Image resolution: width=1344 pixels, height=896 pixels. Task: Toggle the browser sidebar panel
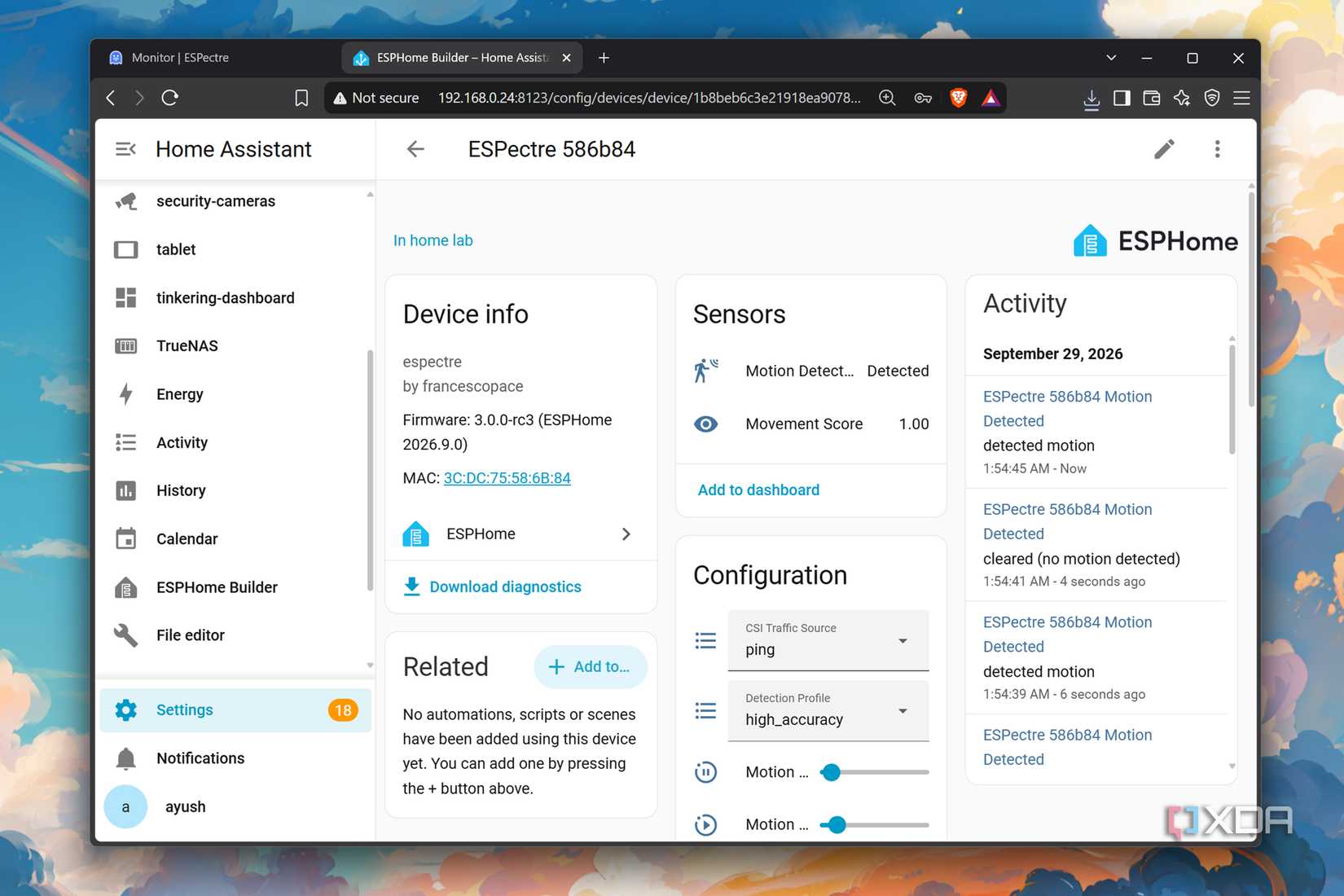[1122, 98]
